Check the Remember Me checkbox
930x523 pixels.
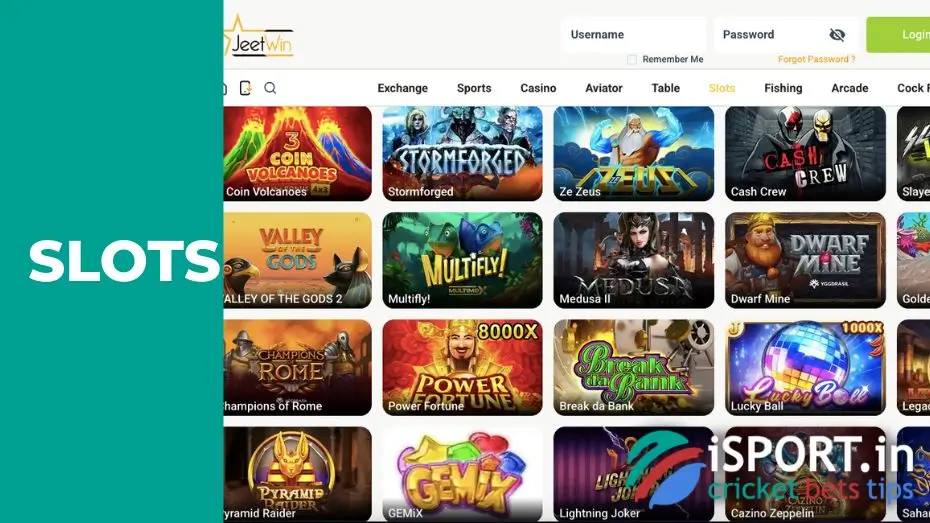click(632, 59)
